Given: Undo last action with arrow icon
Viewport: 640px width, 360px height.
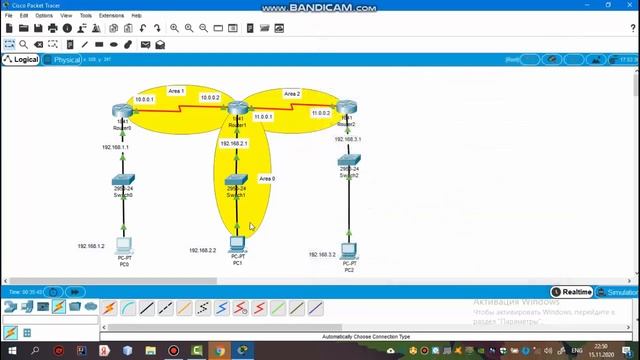Looking at the screenshot, I should (x=142, y=28).
